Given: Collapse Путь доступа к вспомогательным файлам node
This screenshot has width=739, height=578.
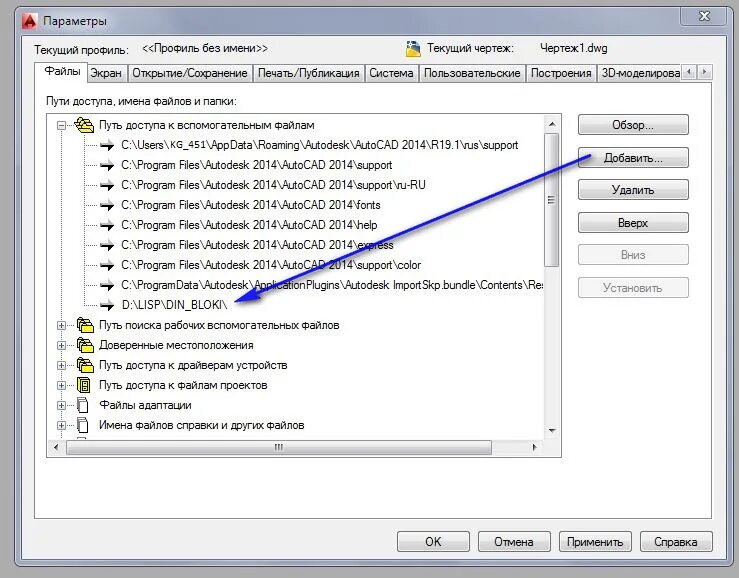Looking at the screenshot, I should click(x=61, y=125).
